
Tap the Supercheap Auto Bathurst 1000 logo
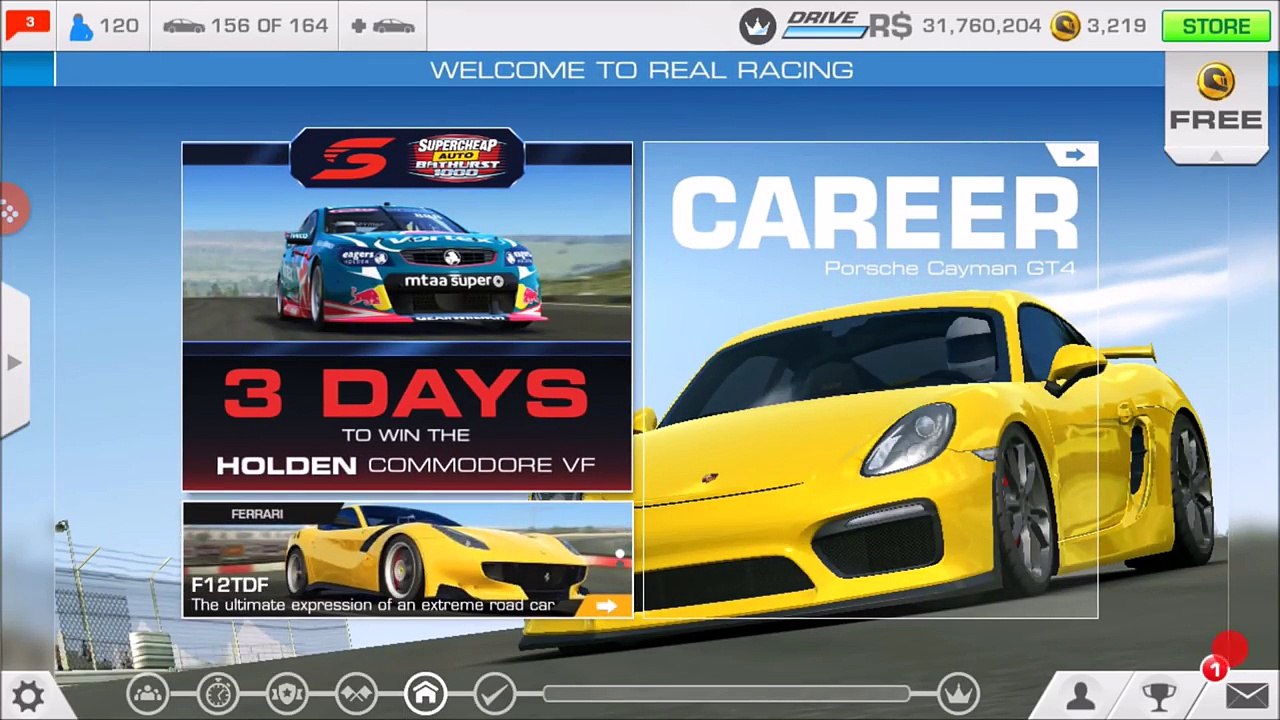coord(457,157)
